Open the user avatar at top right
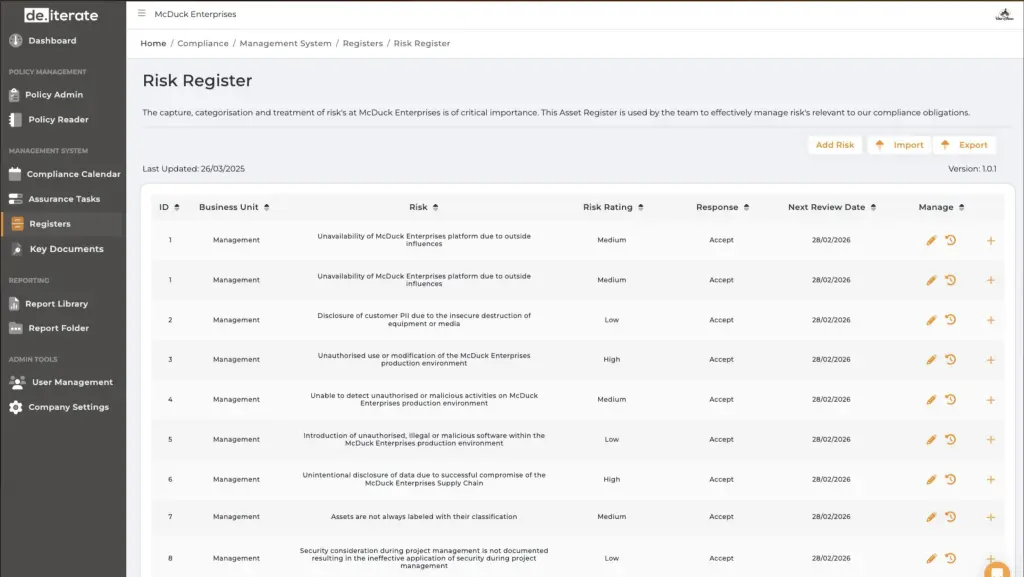The width and height of the screenshot is (1024, 577). 1004,14
